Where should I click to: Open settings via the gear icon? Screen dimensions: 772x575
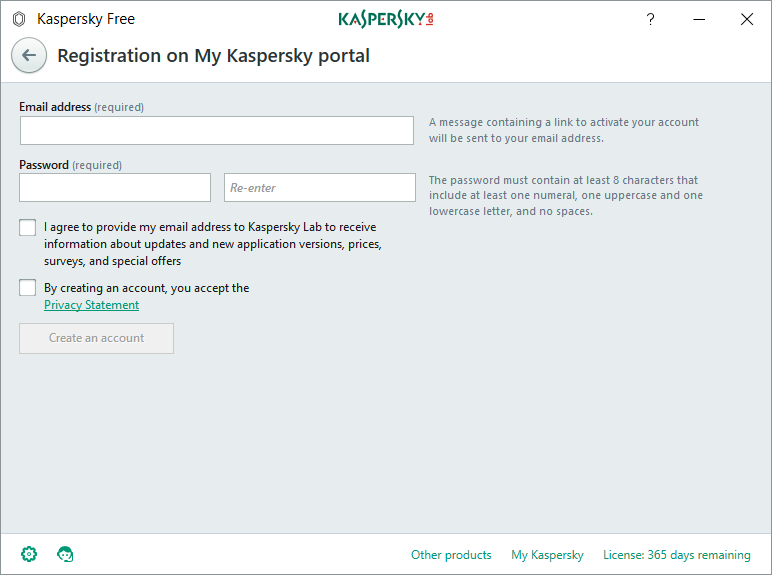(29, 554)
